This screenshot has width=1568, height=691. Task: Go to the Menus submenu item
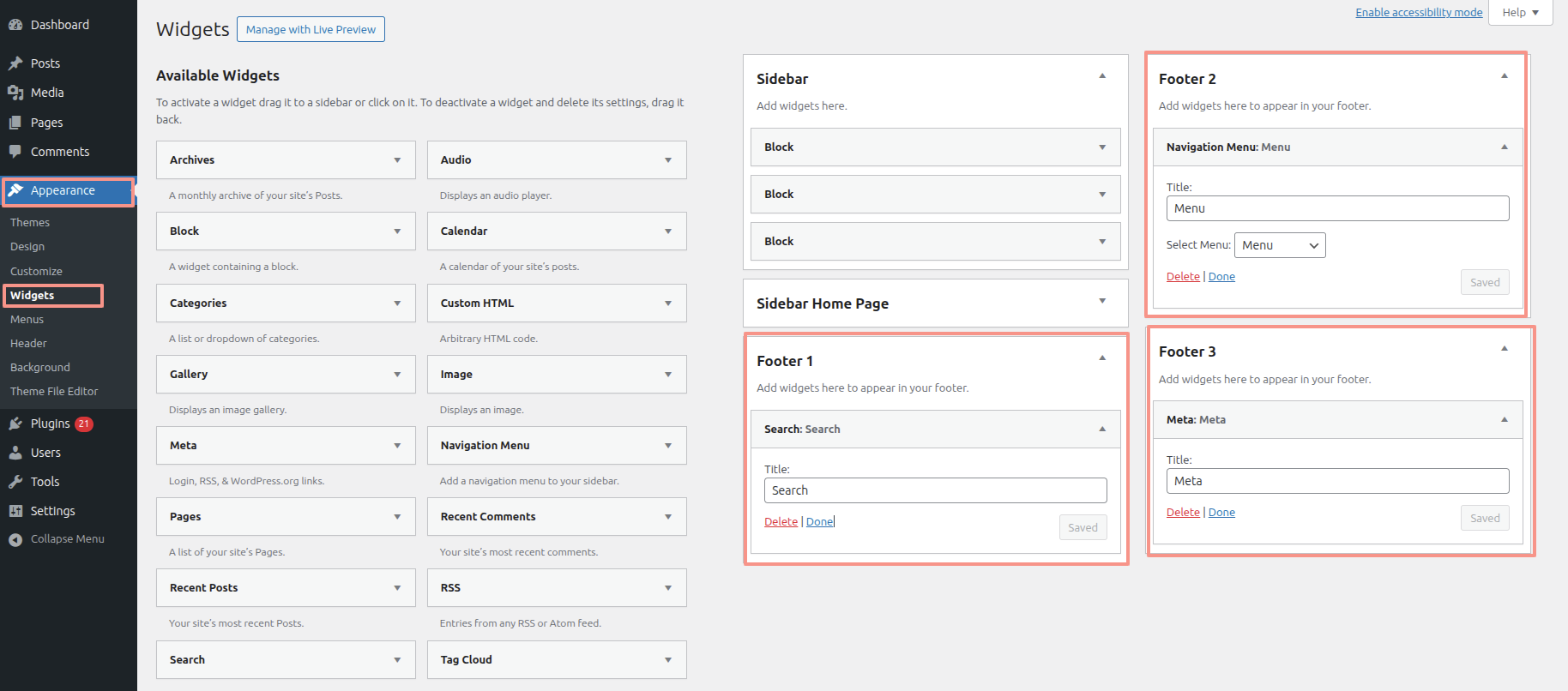click(27, 320)
